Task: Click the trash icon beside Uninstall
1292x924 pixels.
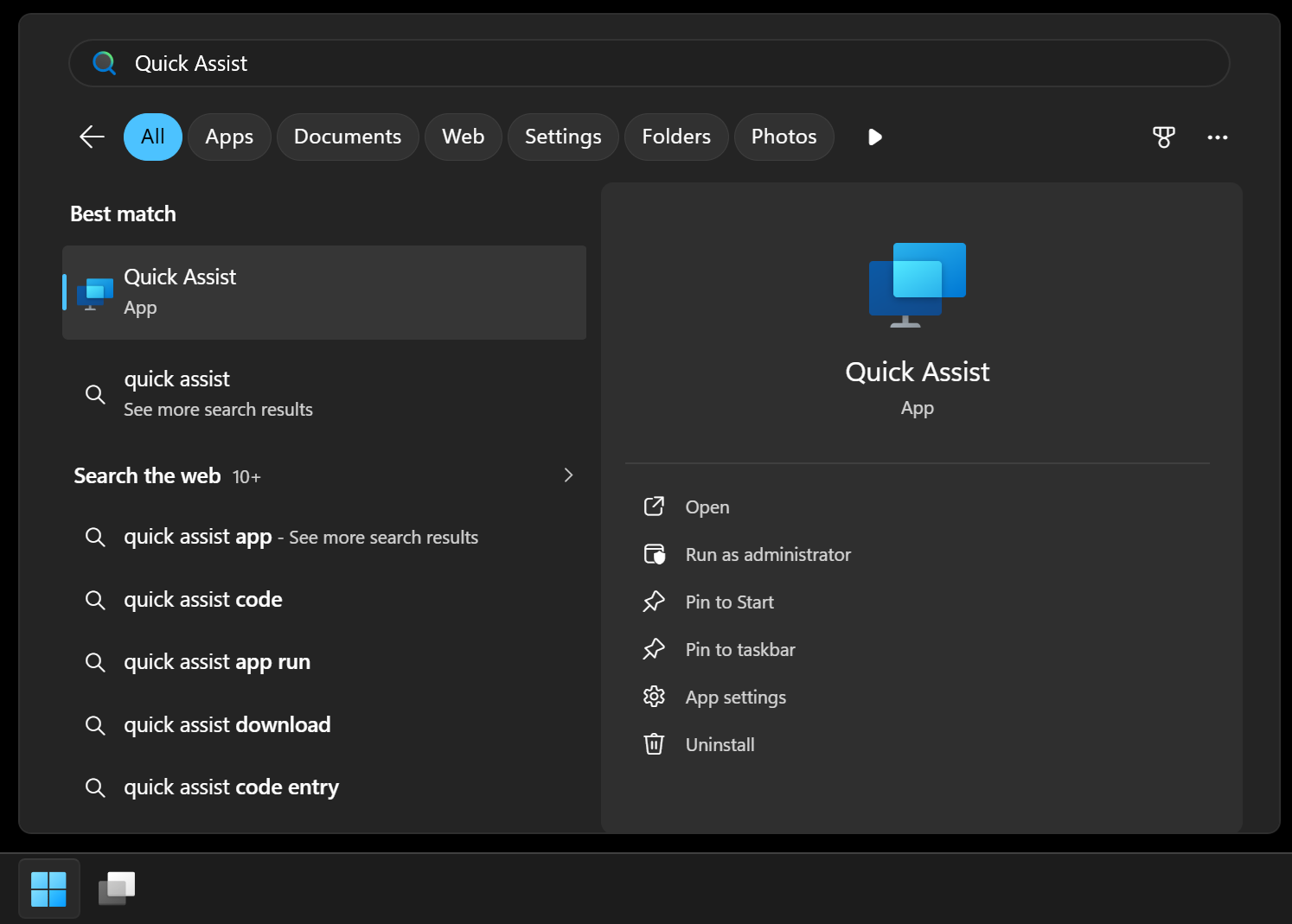Action: click(x=654, y=744)
